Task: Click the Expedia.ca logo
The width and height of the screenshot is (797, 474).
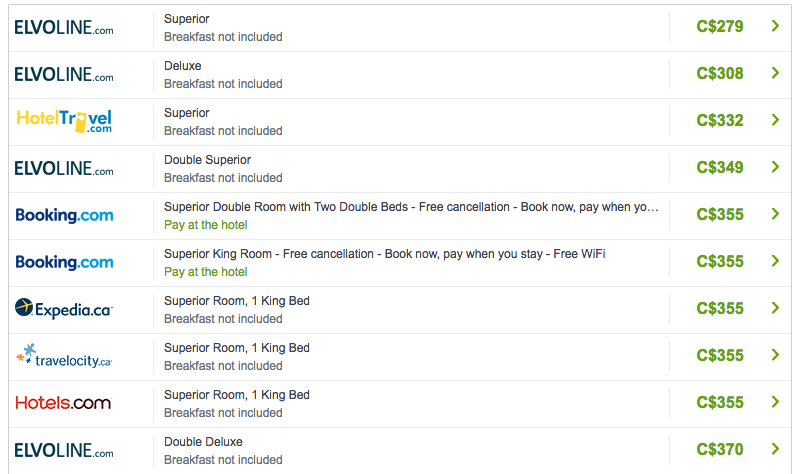Action: [64, 309]
